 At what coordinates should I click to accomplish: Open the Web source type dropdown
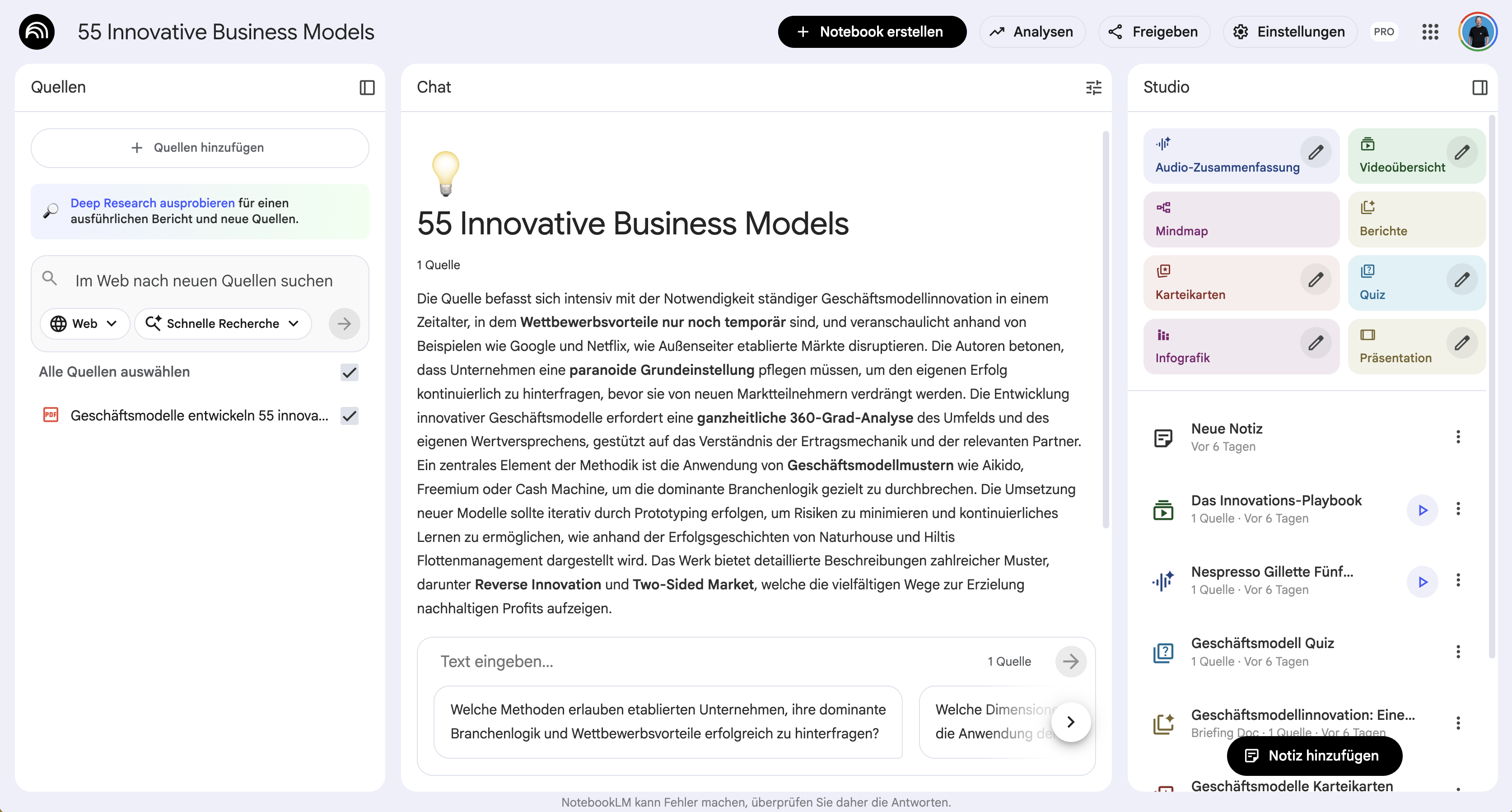[84, 323]
